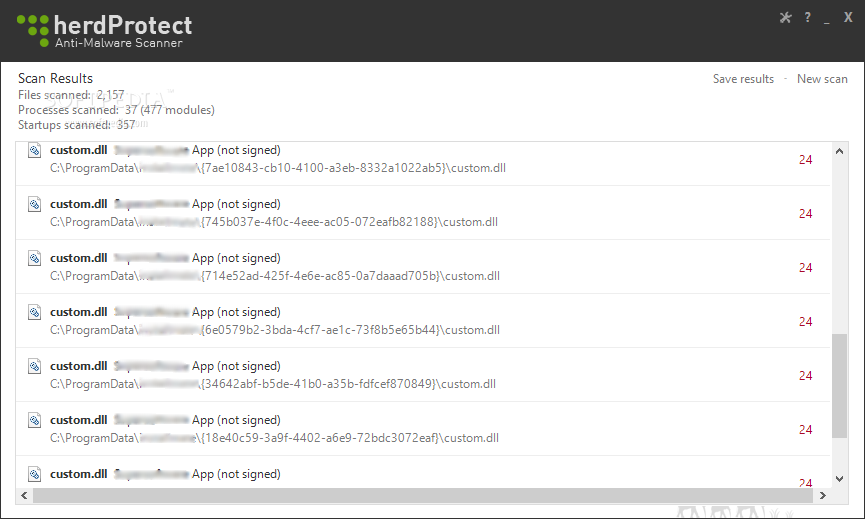Click file icon for 6e0579b2 custom.dll
This screenshot has height=519, width=865.
click(x=35, y=312)
